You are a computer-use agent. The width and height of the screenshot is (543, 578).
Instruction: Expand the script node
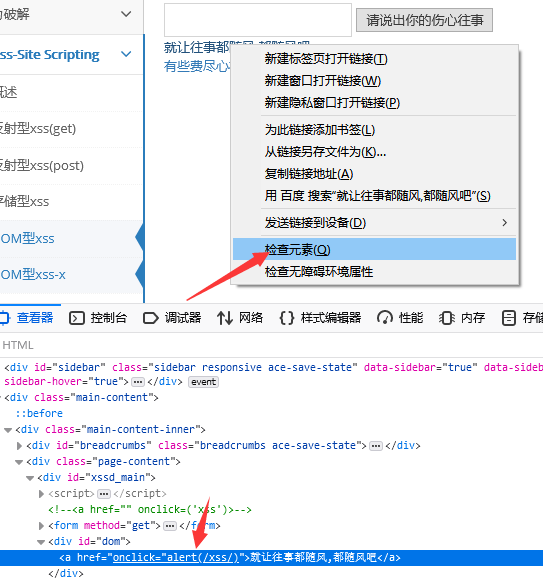tap(41, 494)
